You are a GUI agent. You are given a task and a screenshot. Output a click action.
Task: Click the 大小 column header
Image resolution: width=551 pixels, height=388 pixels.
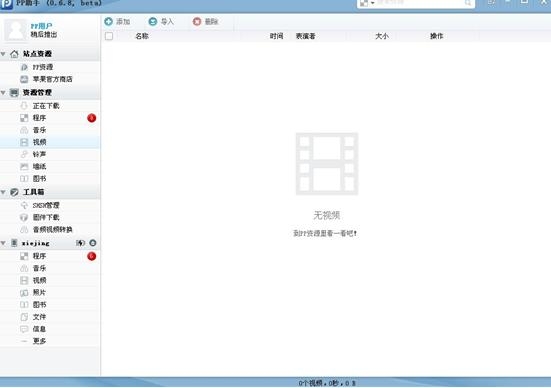coord(382,36)
